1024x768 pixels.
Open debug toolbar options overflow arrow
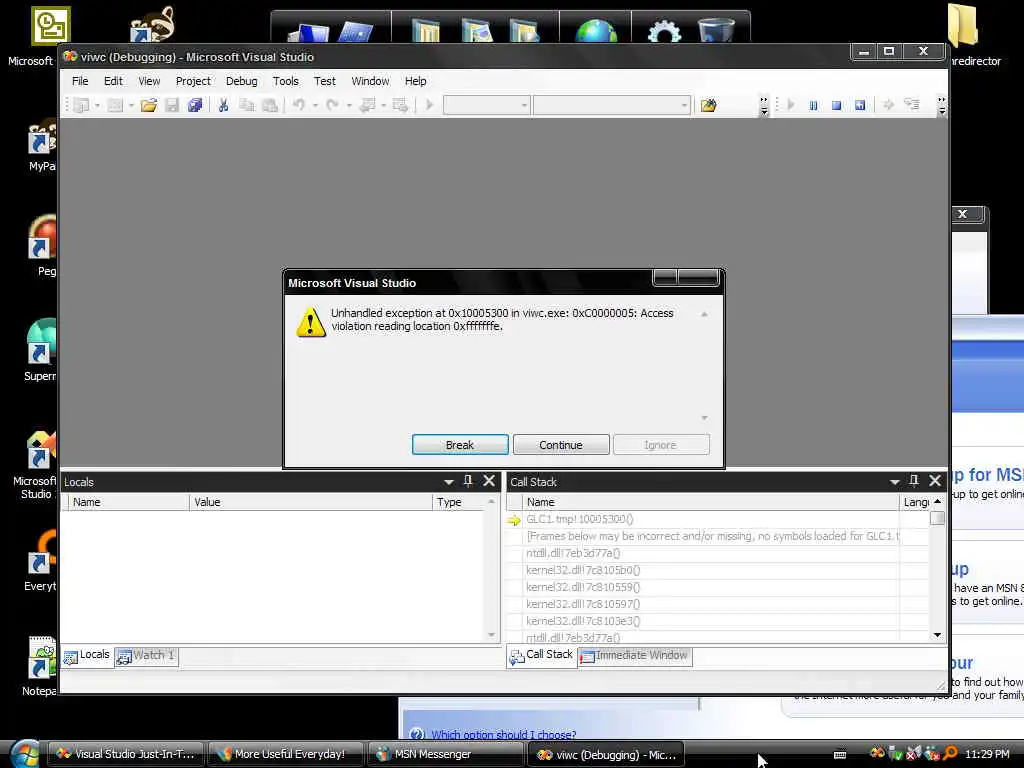click(942, 106)
